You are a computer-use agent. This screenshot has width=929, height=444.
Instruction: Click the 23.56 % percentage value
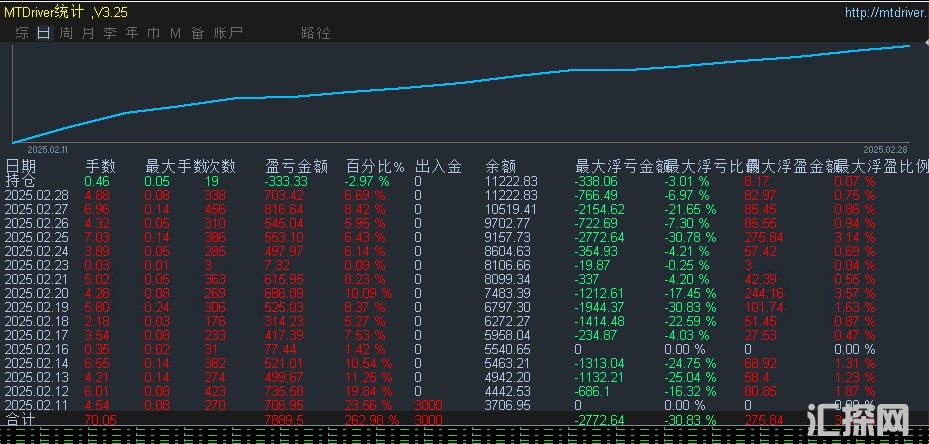click(369, 405)
